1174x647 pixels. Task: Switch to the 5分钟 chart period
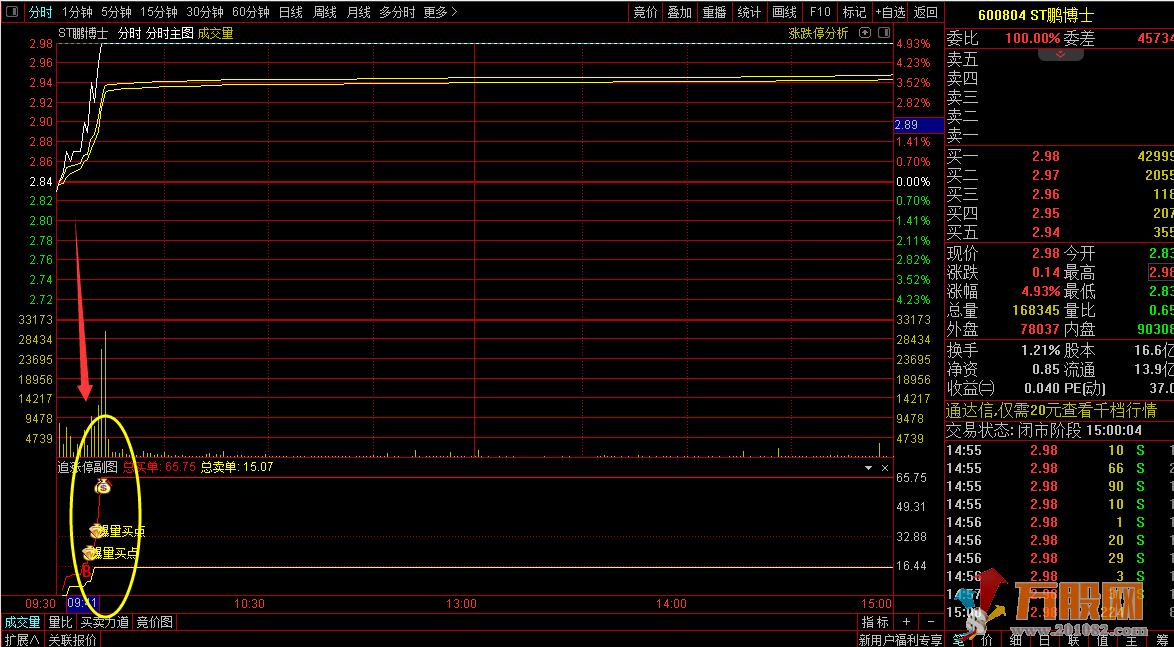pos(116,12)
